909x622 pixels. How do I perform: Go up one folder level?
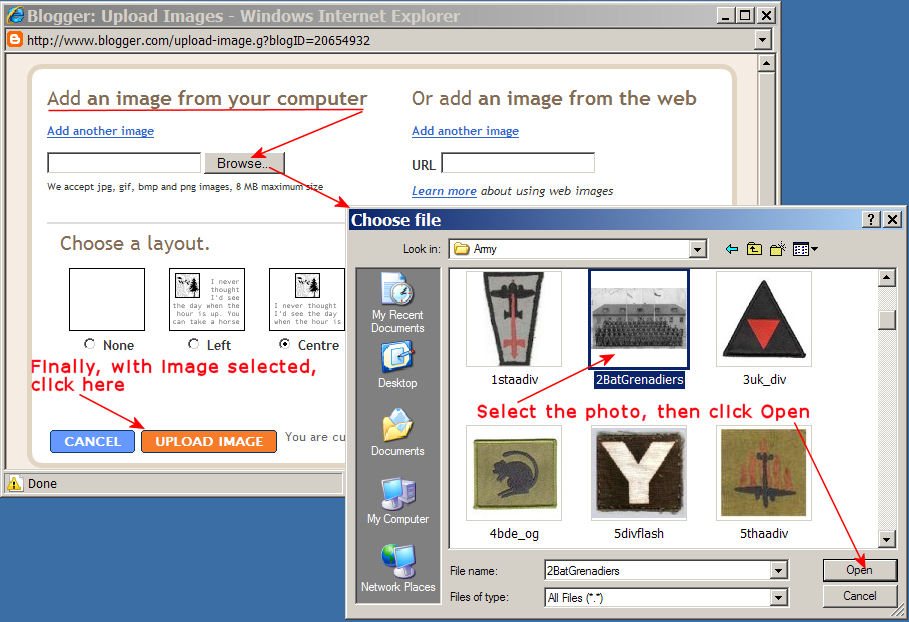pos(754,249)
